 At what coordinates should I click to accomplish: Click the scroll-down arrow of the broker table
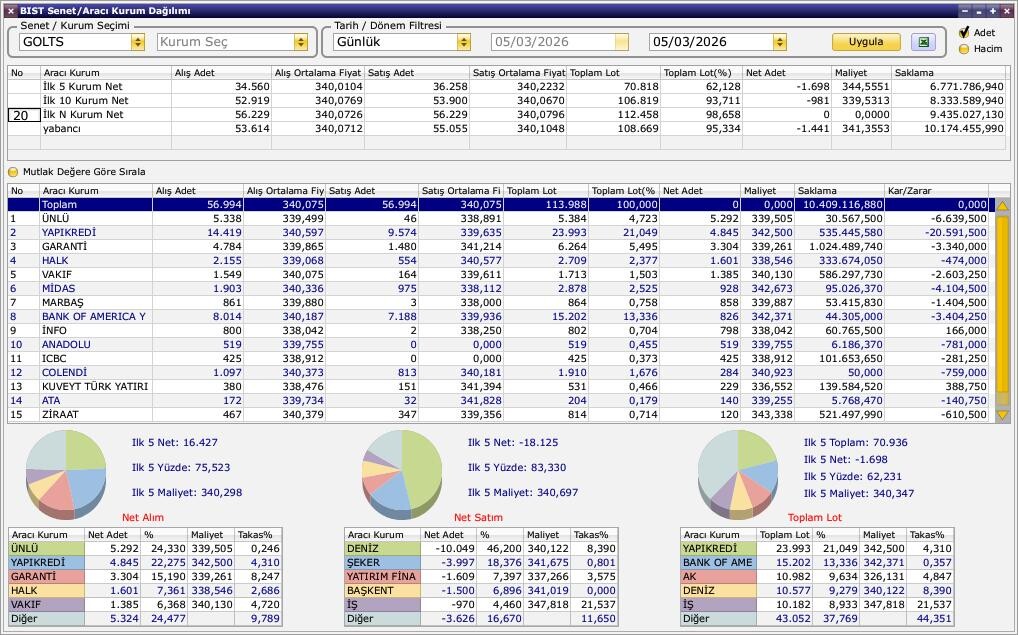(1002, 415)
